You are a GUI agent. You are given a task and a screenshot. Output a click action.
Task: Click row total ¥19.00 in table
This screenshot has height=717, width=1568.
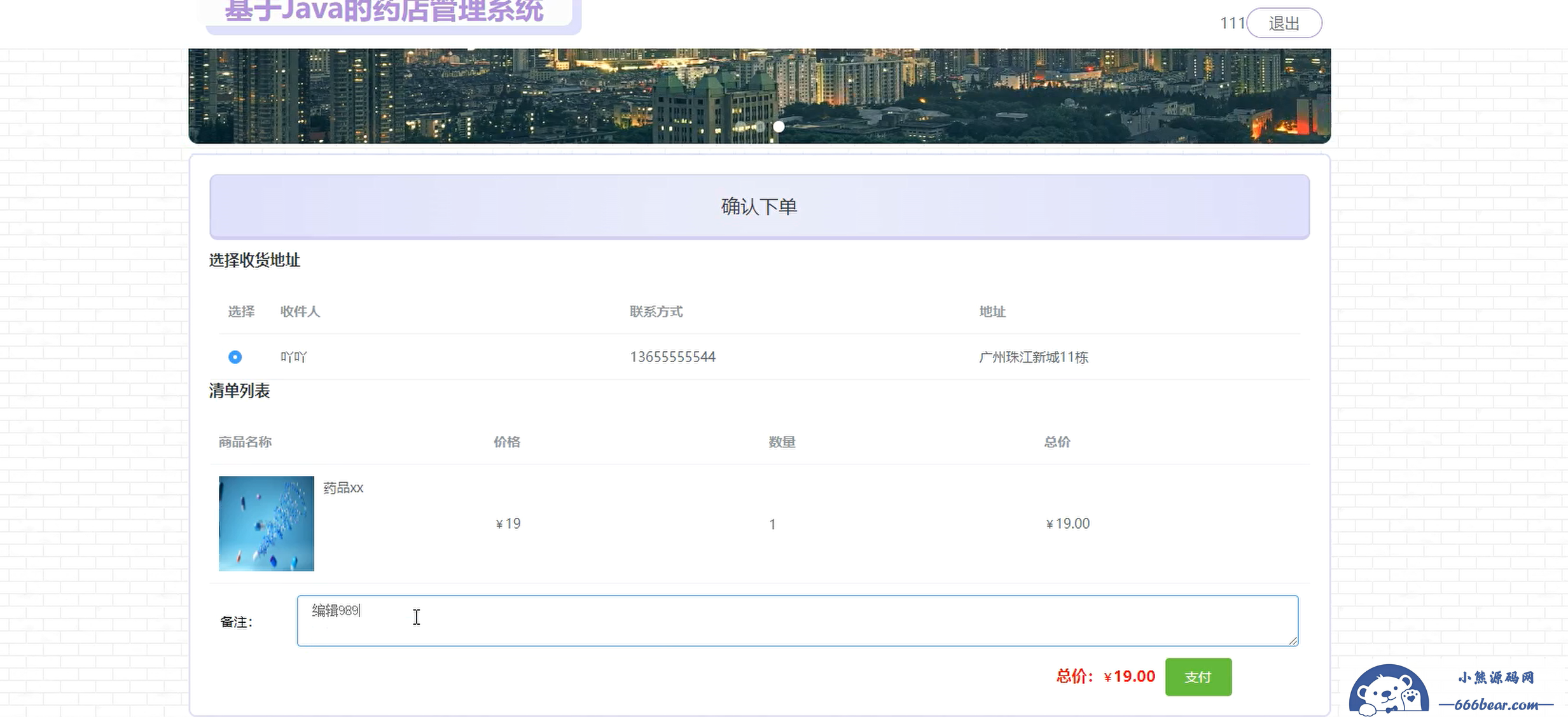point(1067,524)
